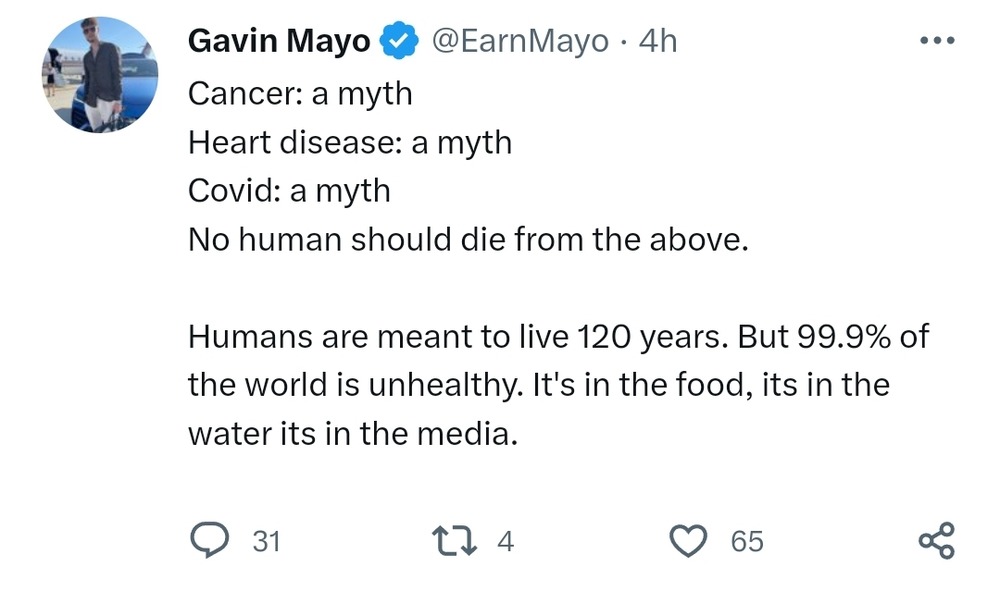1000x591 pixels.
Task: Click the 'Heart disease: a myth' line
Action: [x=350, y=142]
